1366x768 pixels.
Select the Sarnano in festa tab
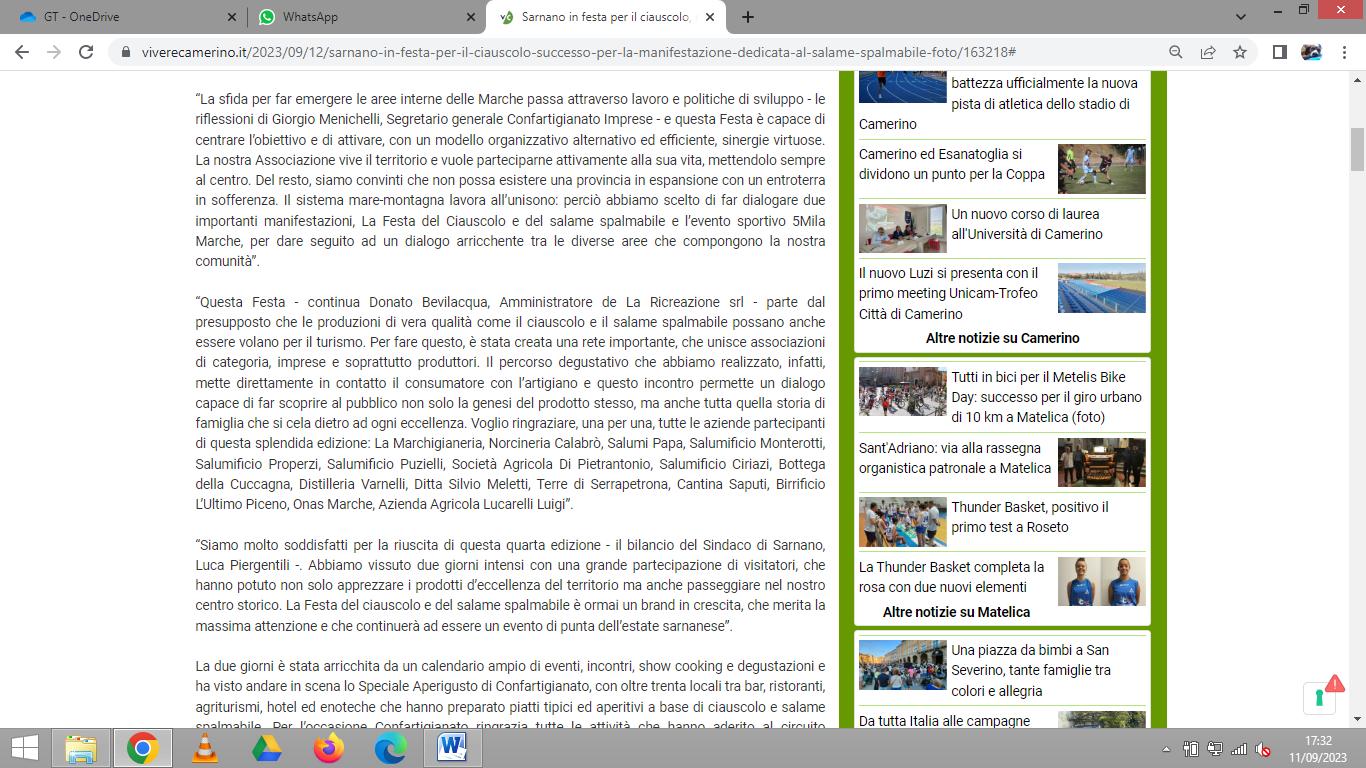(x=606, y=17)
